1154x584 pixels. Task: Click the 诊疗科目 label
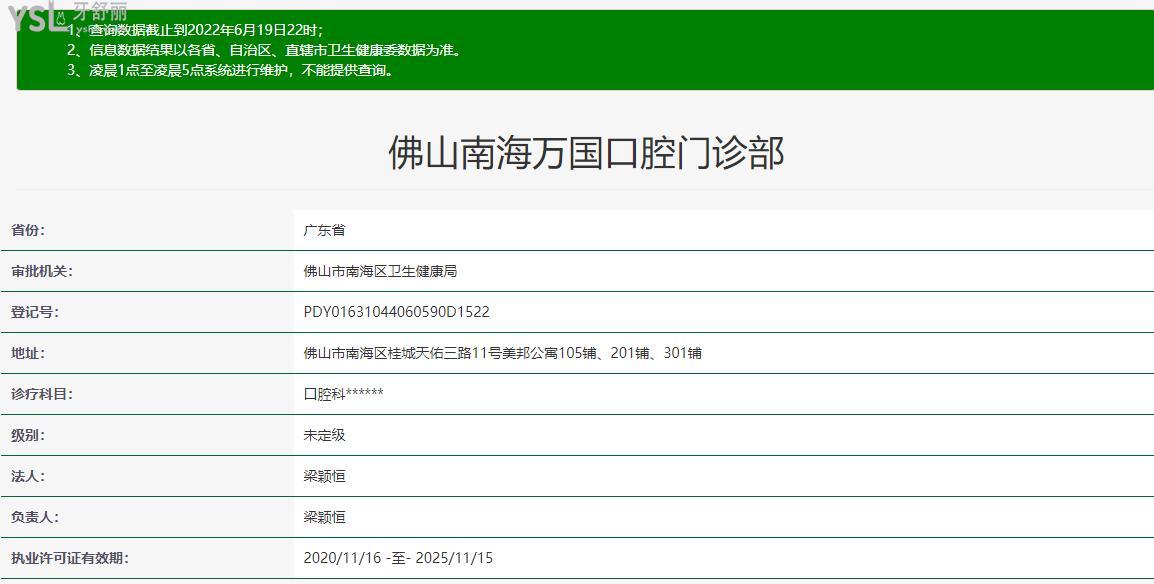point(42,394)
